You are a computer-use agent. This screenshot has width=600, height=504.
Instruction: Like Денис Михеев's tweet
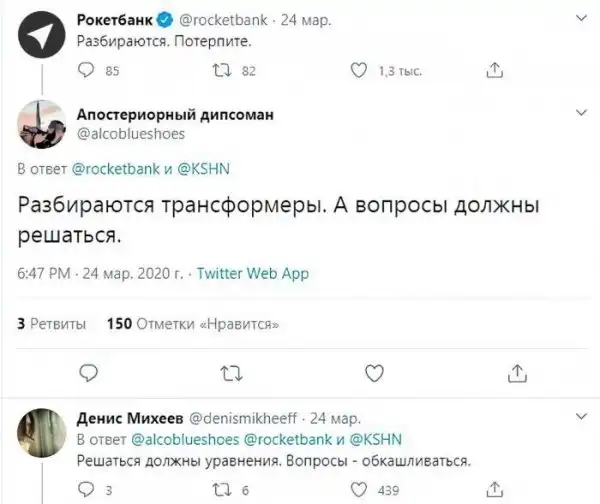click(360, 489)
